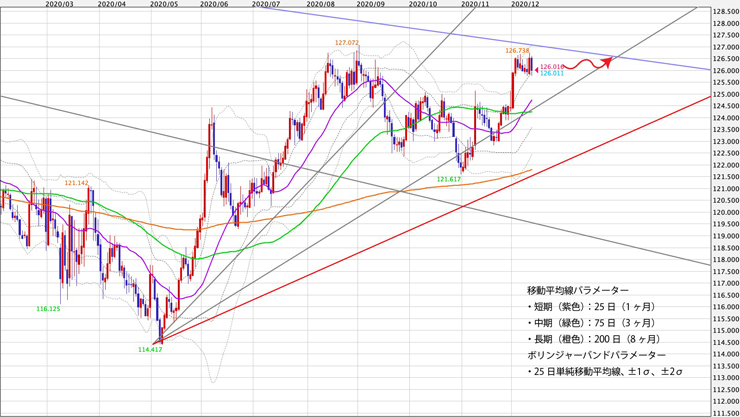Select the 112.500 price axis label
Screen dimensions: 740x417
(x=727, y=390)
